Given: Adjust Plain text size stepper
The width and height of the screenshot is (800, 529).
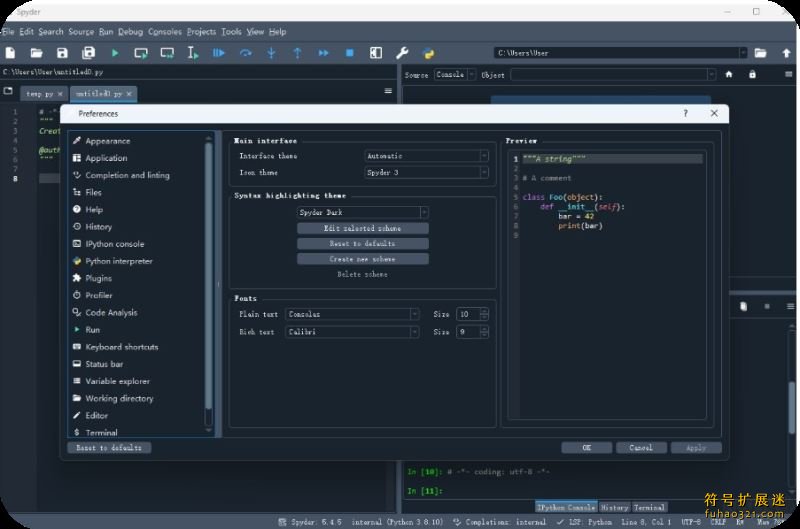Looking at the screenshot, I should point(484,314).
